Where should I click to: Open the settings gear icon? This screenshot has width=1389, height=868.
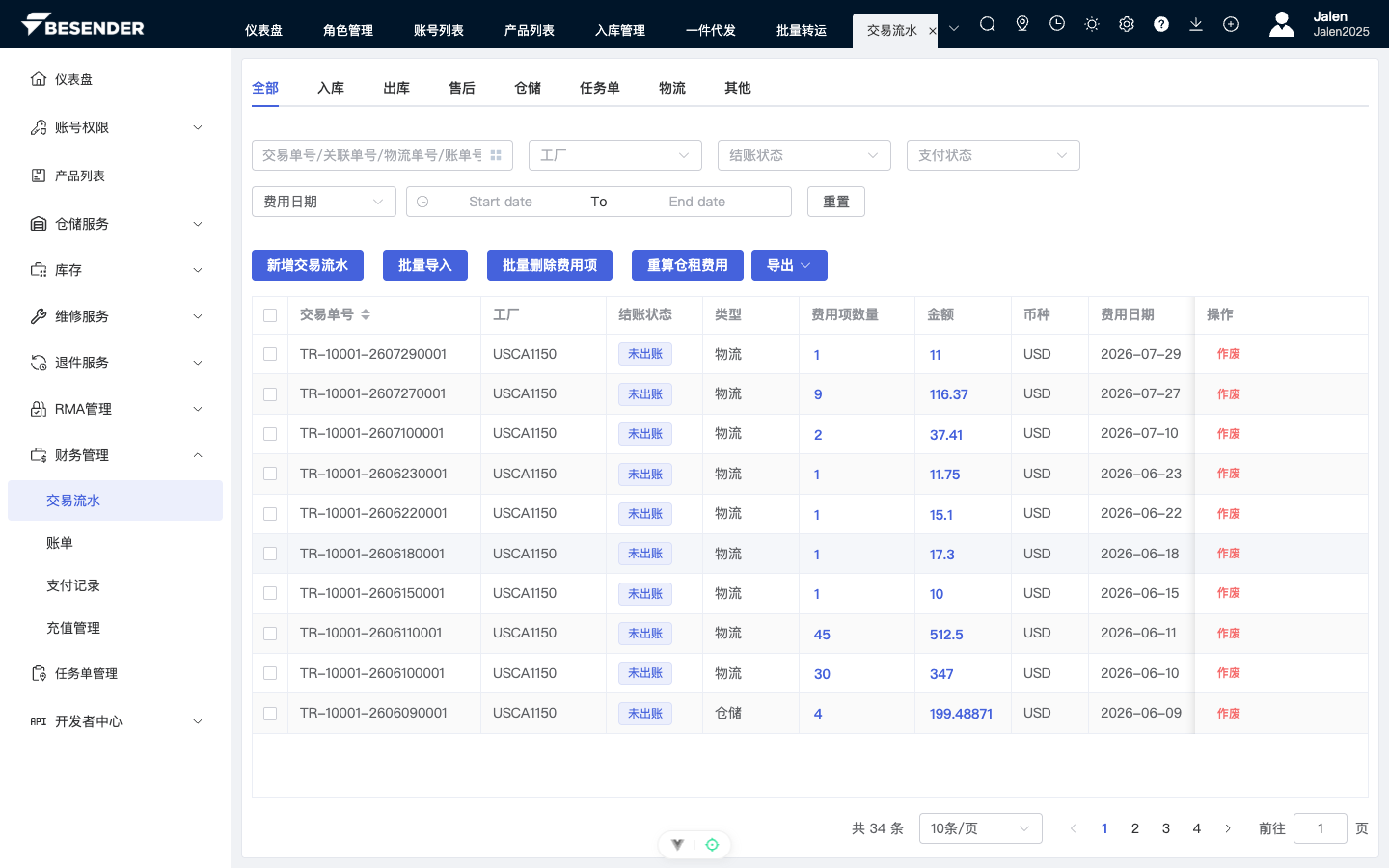[1127, 24]
